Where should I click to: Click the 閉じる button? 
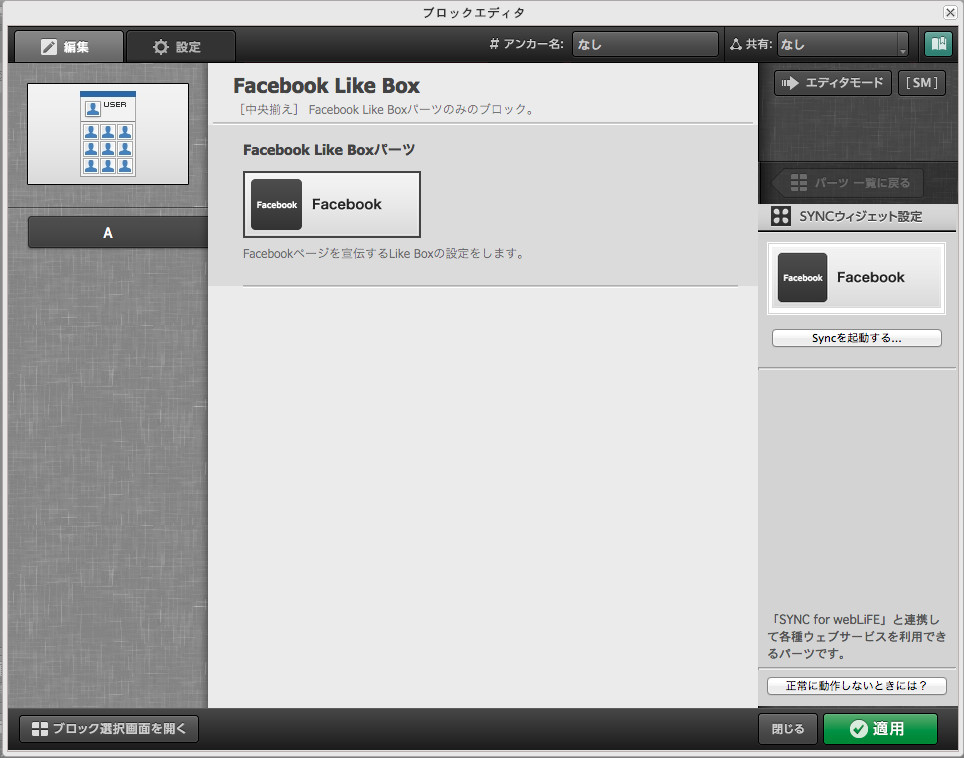[788, 728]
